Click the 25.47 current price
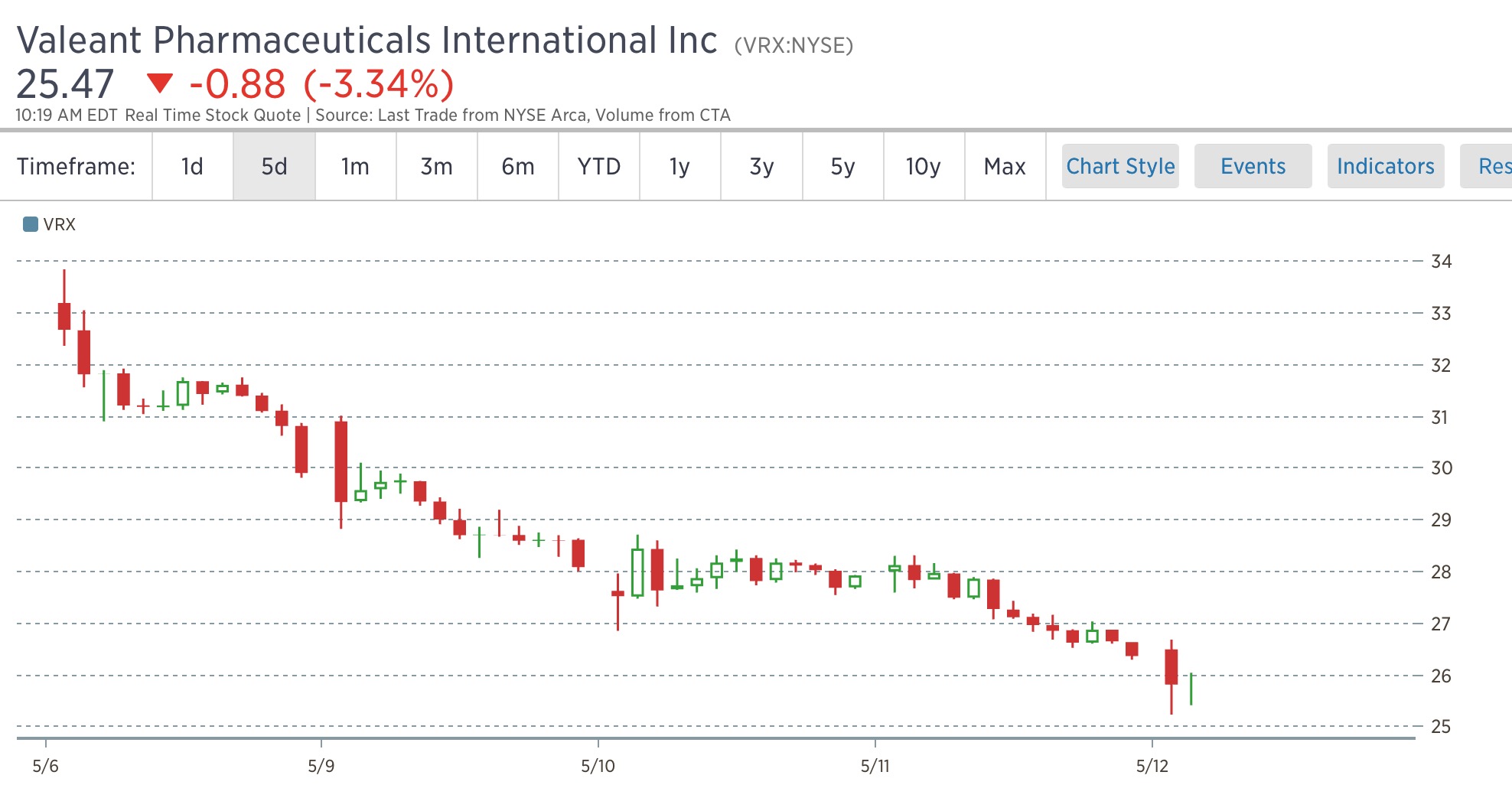1512x798 pixels. (x=65, y=84)
